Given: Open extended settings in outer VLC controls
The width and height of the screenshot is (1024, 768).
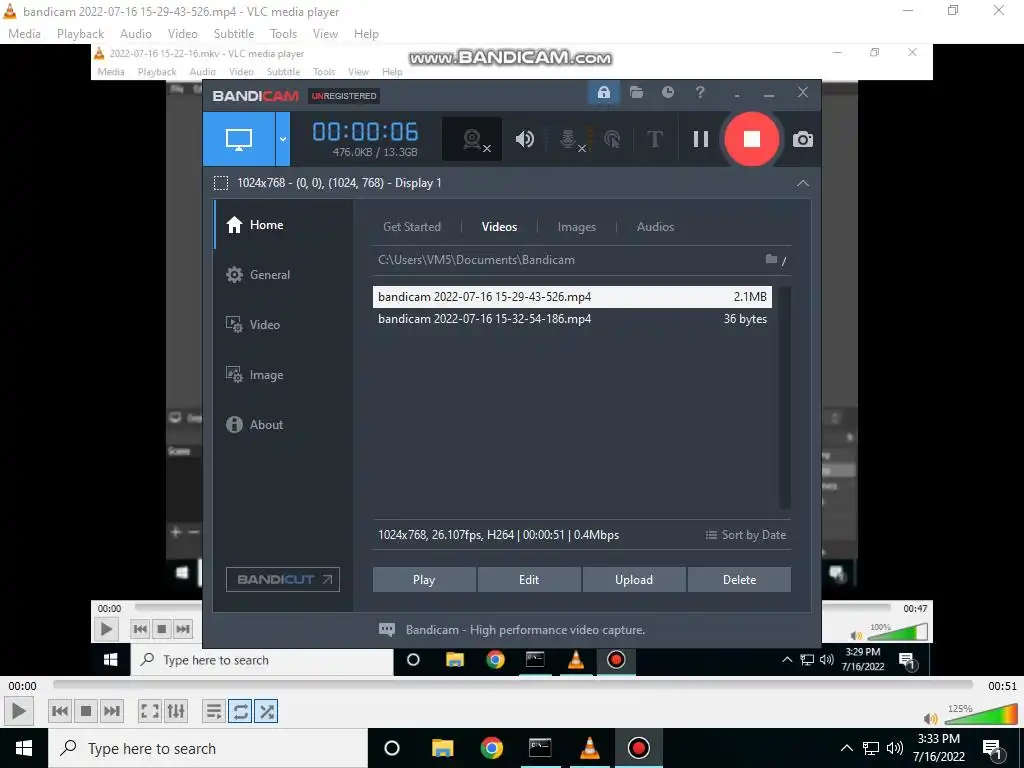Looking at the screenshot, I should pyautogui.click(x=176, y=711).
